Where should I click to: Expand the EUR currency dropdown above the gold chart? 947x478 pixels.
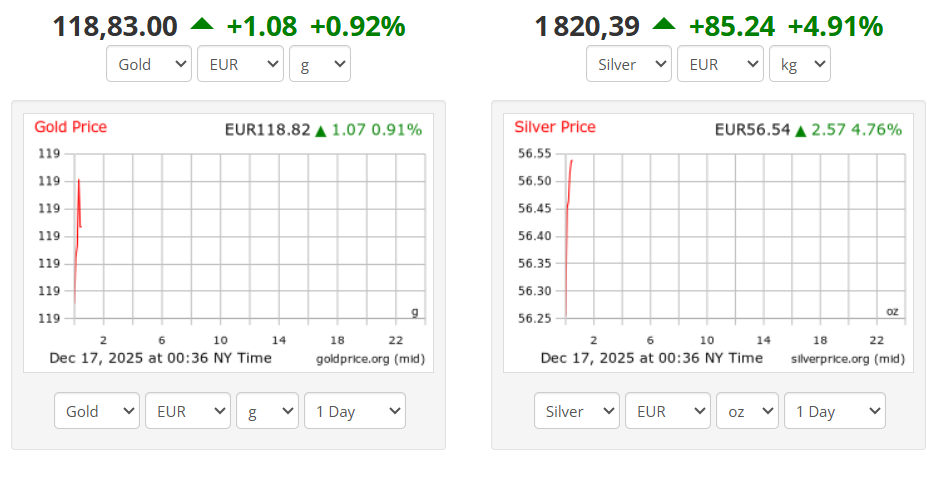coord(241,65)
